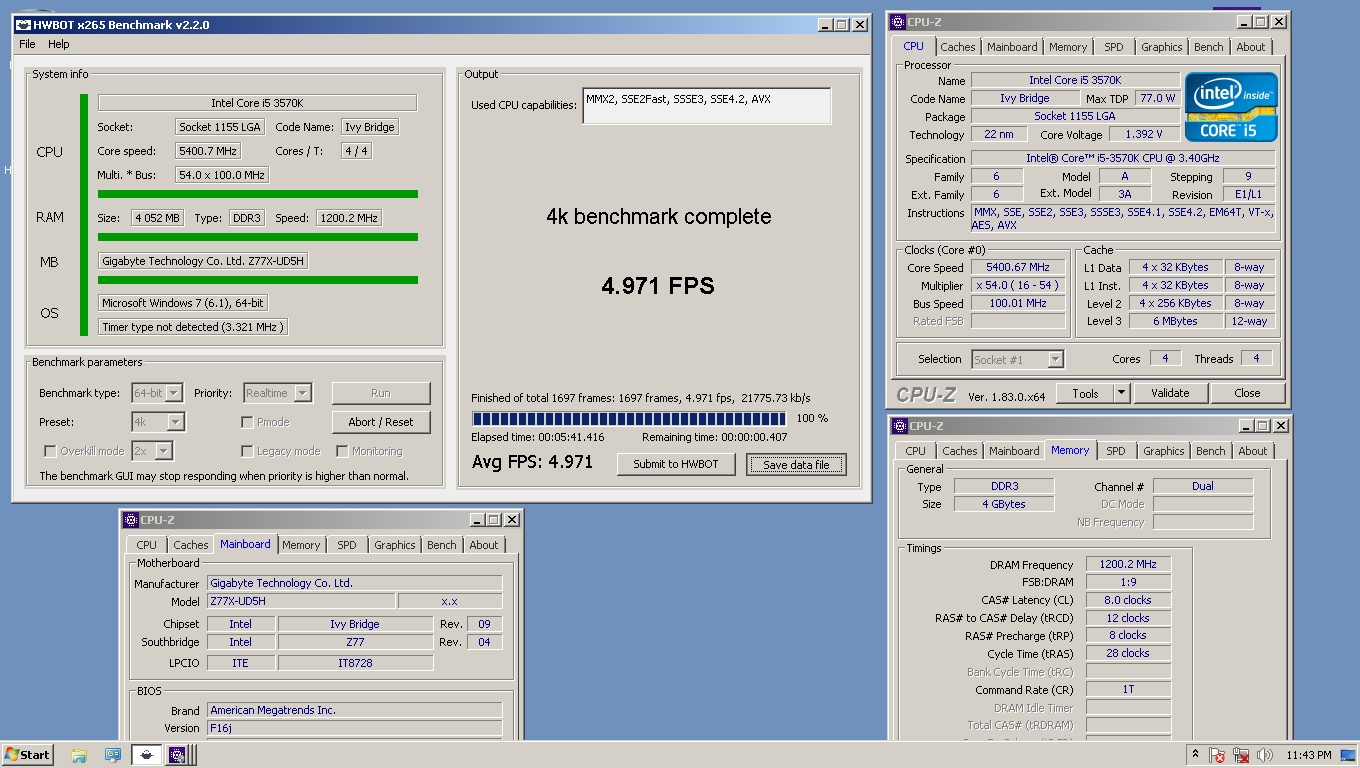The height and width of the screenshot is (768, 1360).
Task: Click the Abort / Reset button
Action: (381, 422)
